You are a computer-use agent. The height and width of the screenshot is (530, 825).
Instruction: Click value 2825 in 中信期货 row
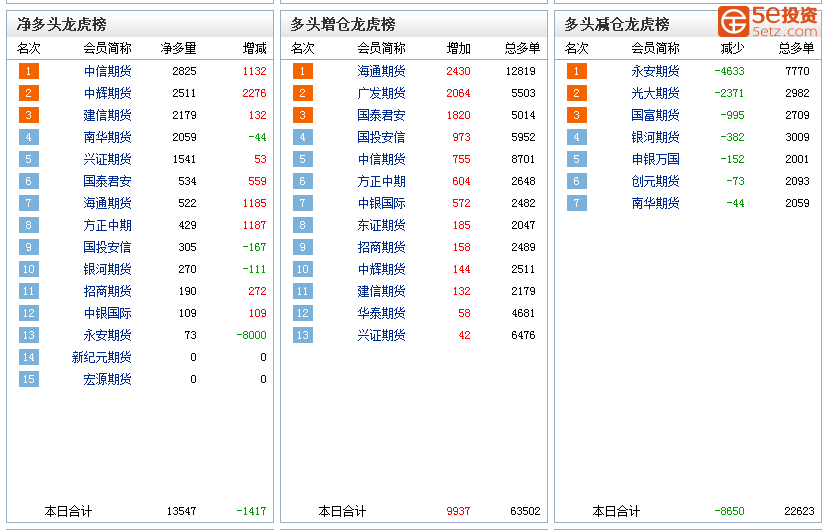click(x=184, y=71)
